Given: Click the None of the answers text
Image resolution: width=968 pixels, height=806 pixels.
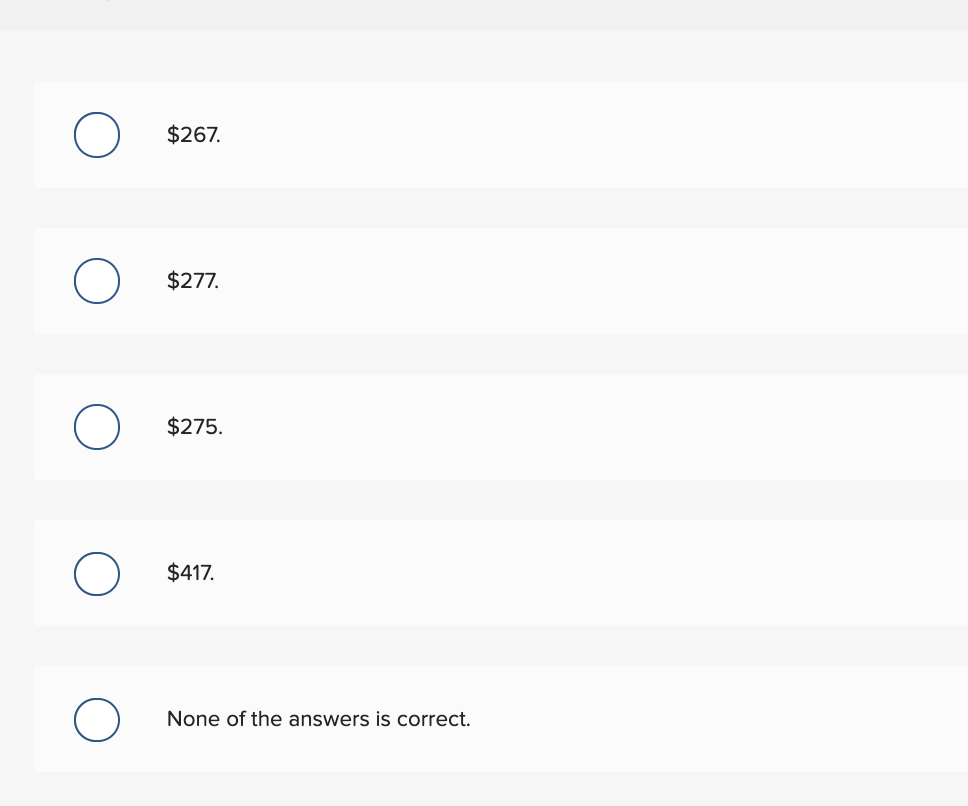Looking at the screenshot, I should pos(318,719).
